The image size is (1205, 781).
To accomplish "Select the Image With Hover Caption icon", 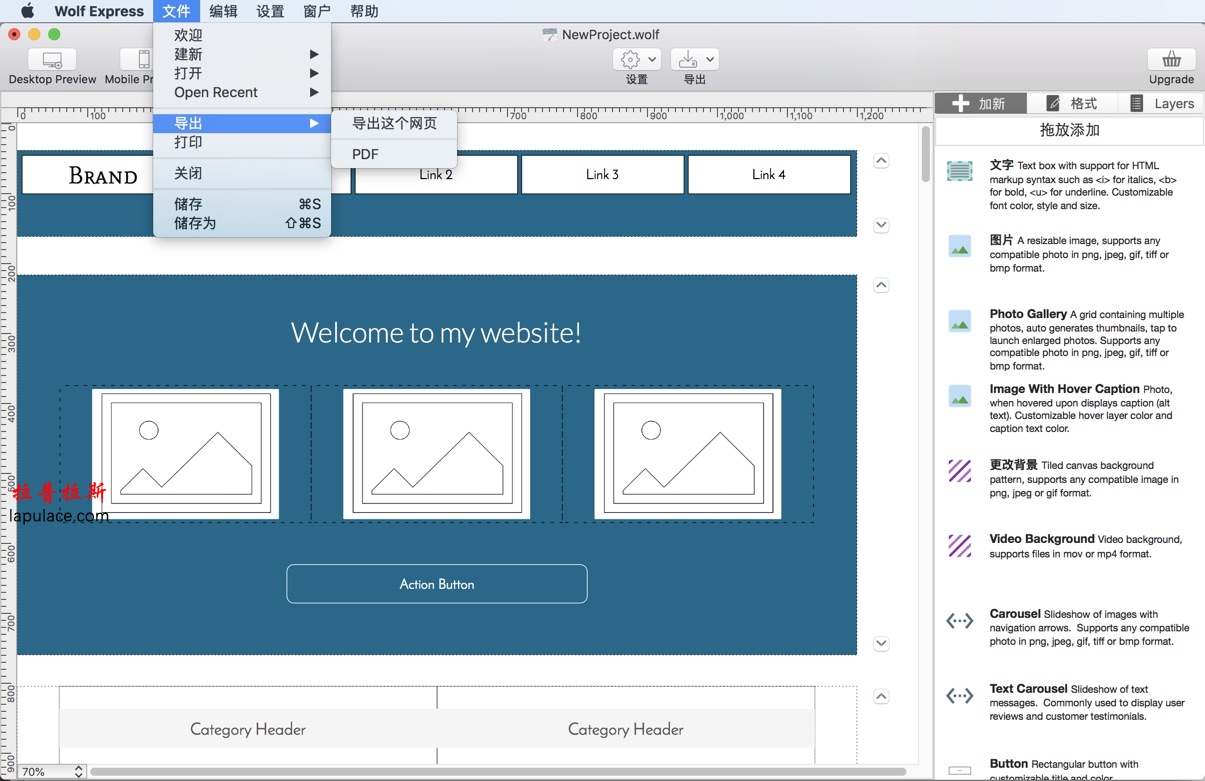I will point(959,395).
